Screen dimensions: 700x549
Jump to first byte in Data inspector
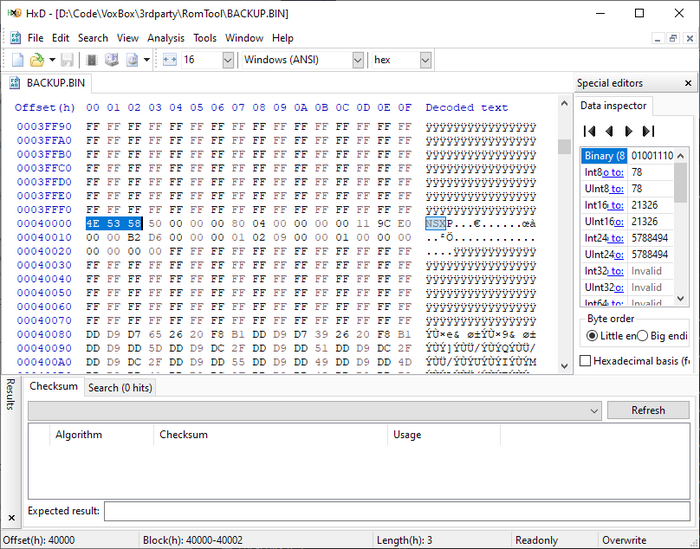pyautogui.click(x=590, y=131)
